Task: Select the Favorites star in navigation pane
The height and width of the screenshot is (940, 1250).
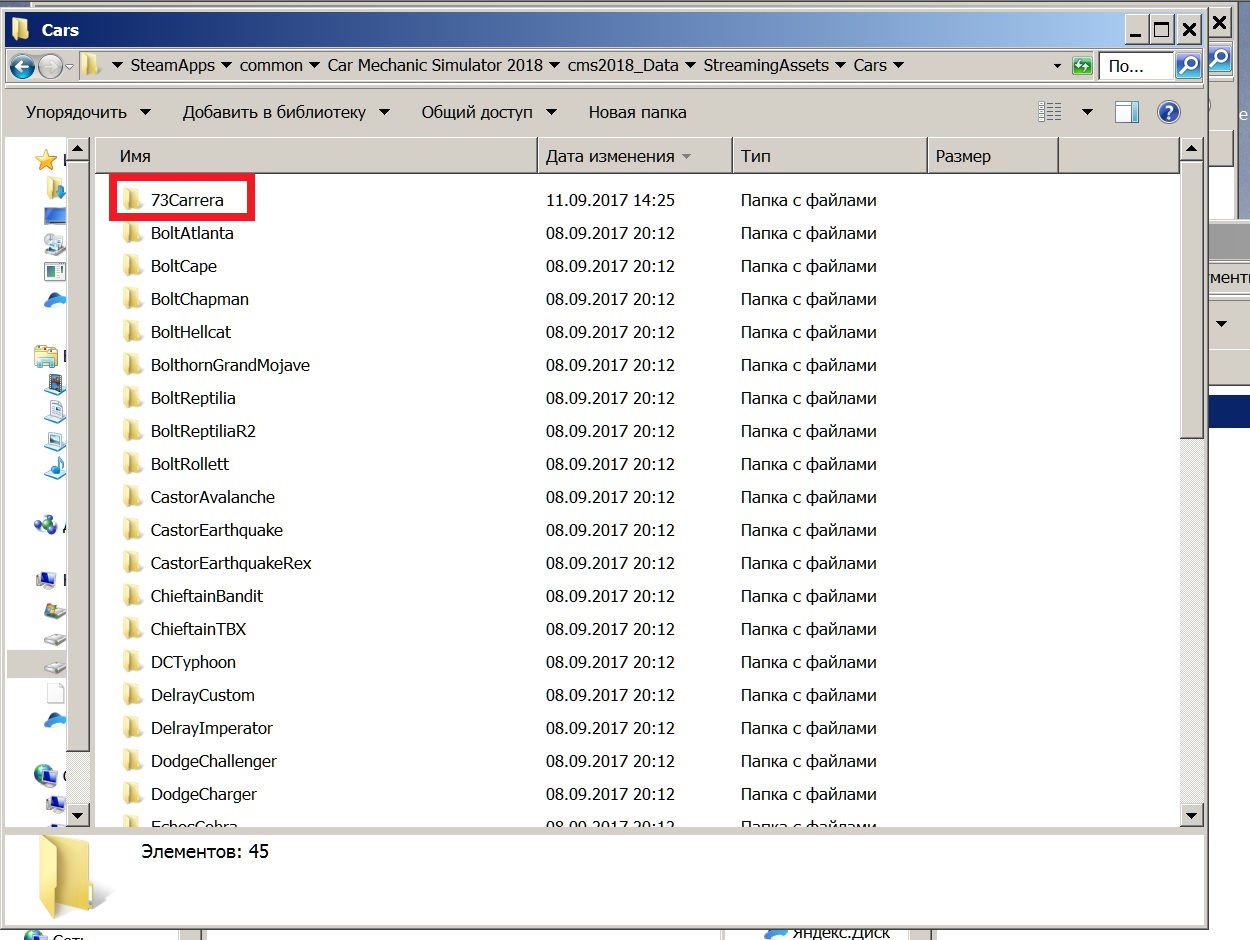Action: [x=46, y=160]
